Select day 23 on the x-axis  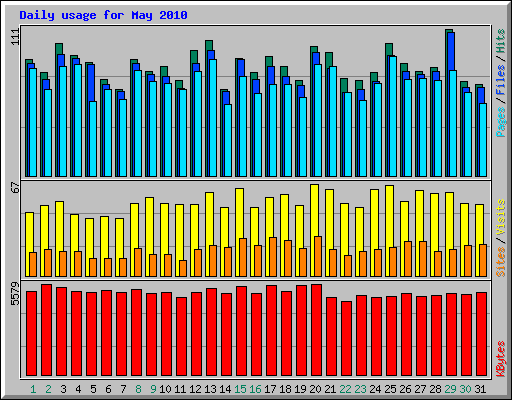click(x=360, y=389)
